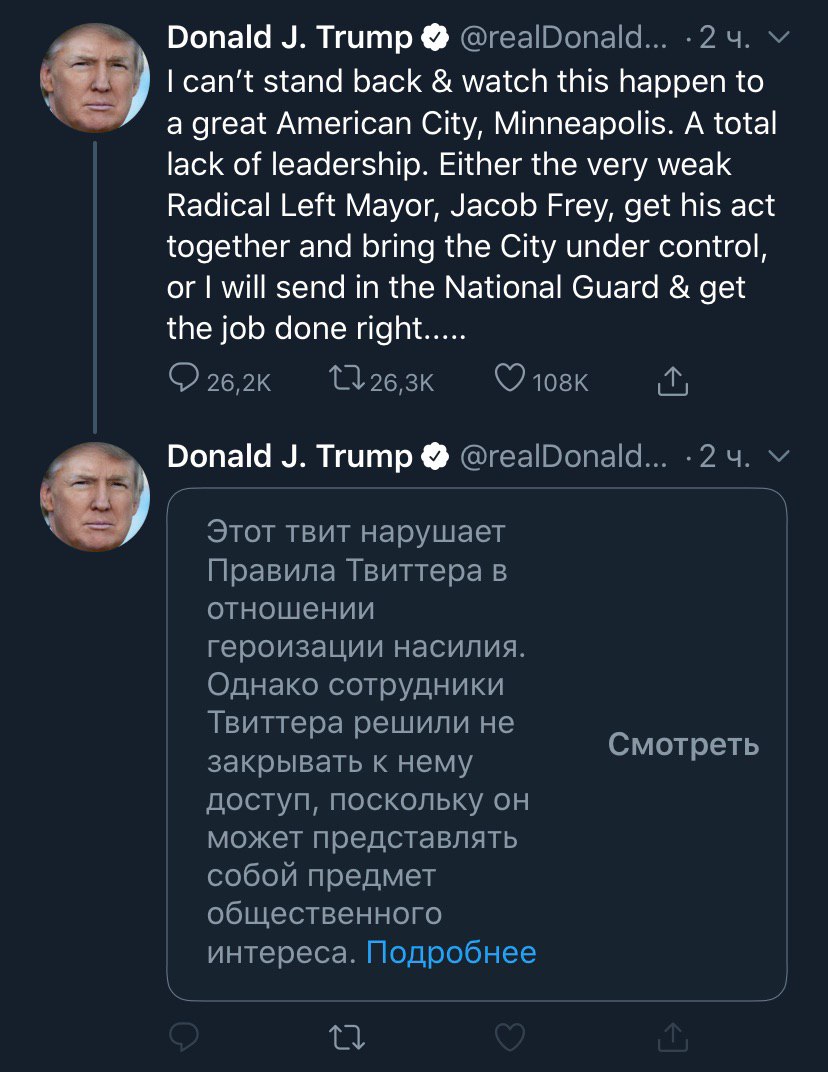This screenshot has width=828, height=1072.
Task: Click the verified badge next to Donald J. Trump
Action: 434,36
